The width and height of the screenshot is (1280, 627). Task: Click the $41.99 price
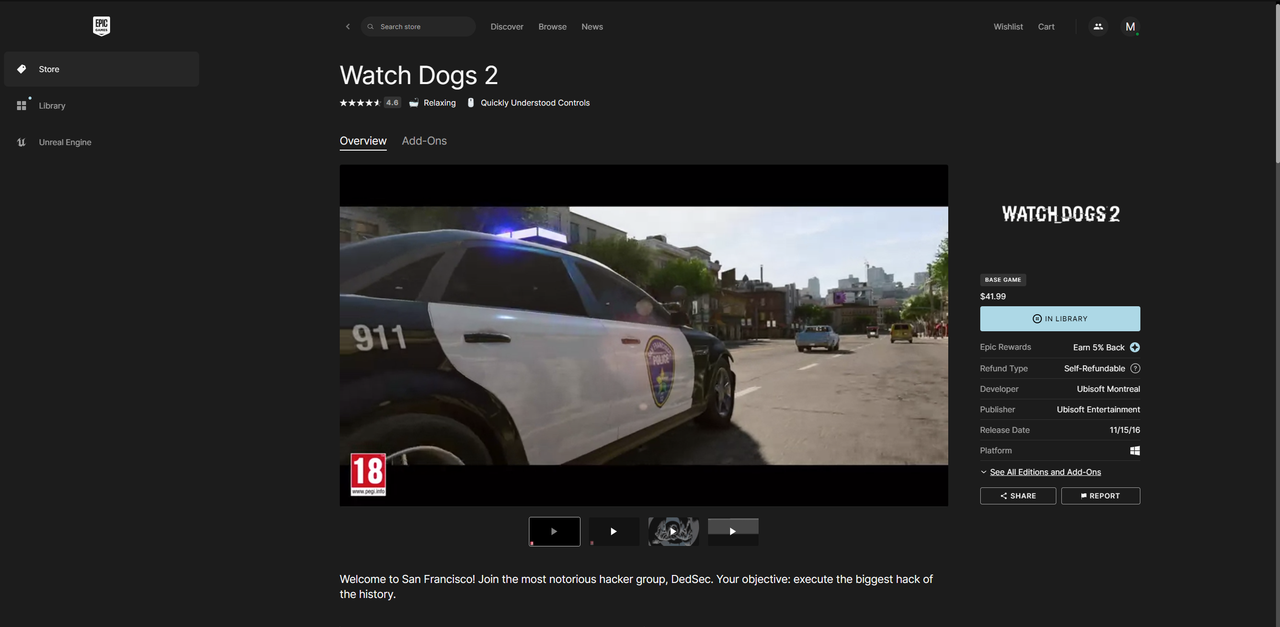pos(993,296)
